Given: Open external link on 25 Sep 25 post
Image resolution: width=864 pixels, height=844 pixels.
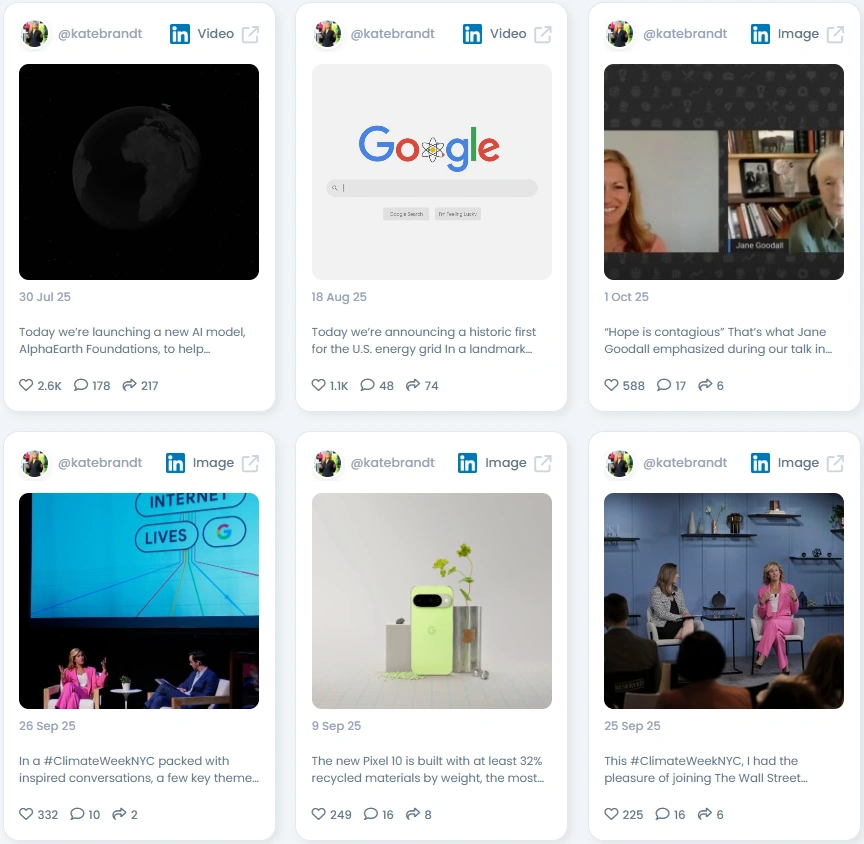Looking at the screenshot, I should pyautogui.click(x=835, y=463).
